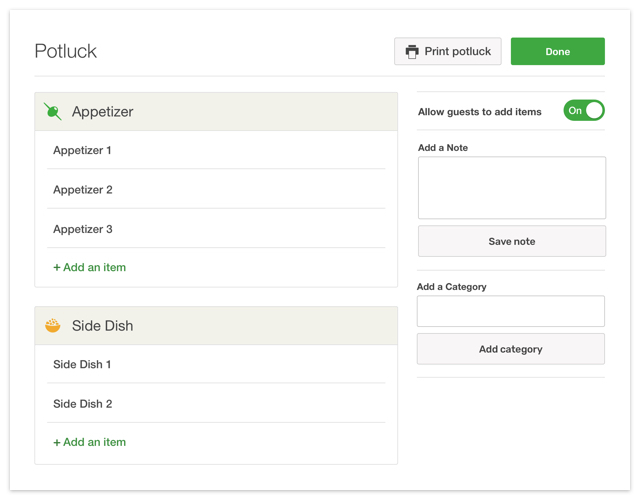Click into the Add a Category field
Image resolution: width=640 pixels, height=500 pixels.
[x=510, y=311]
